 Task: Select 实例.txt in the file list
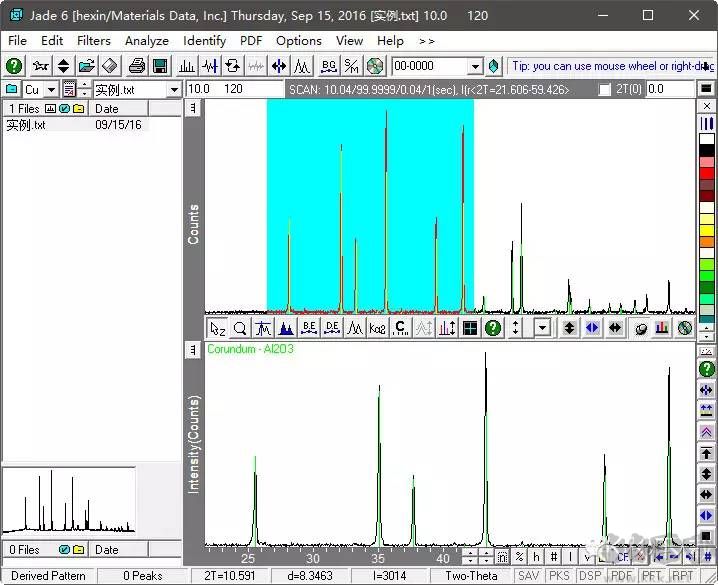[x=26, y=125]
